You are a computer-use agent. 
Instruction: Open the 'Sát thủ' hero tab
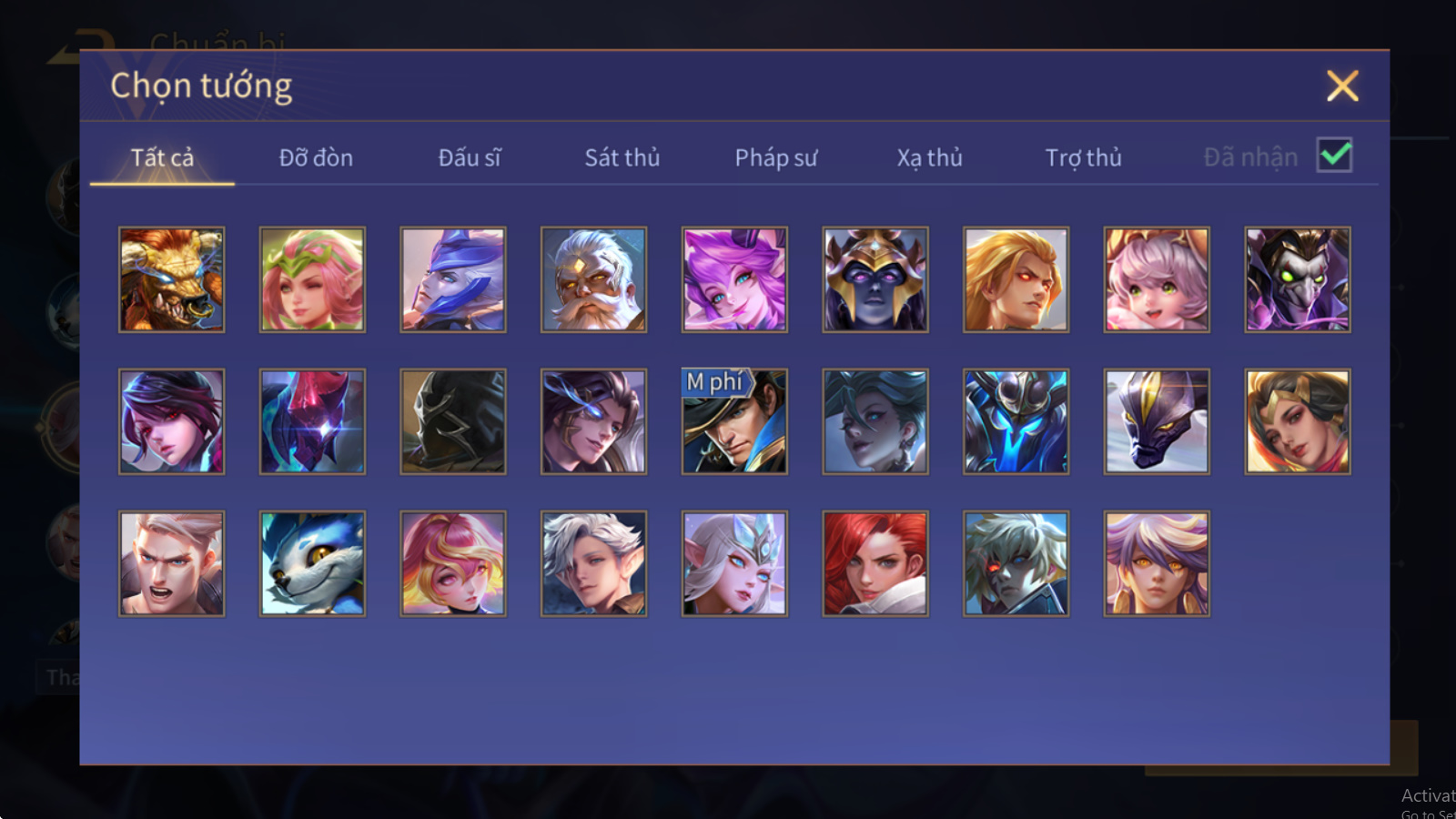click(x=622, y=157)
